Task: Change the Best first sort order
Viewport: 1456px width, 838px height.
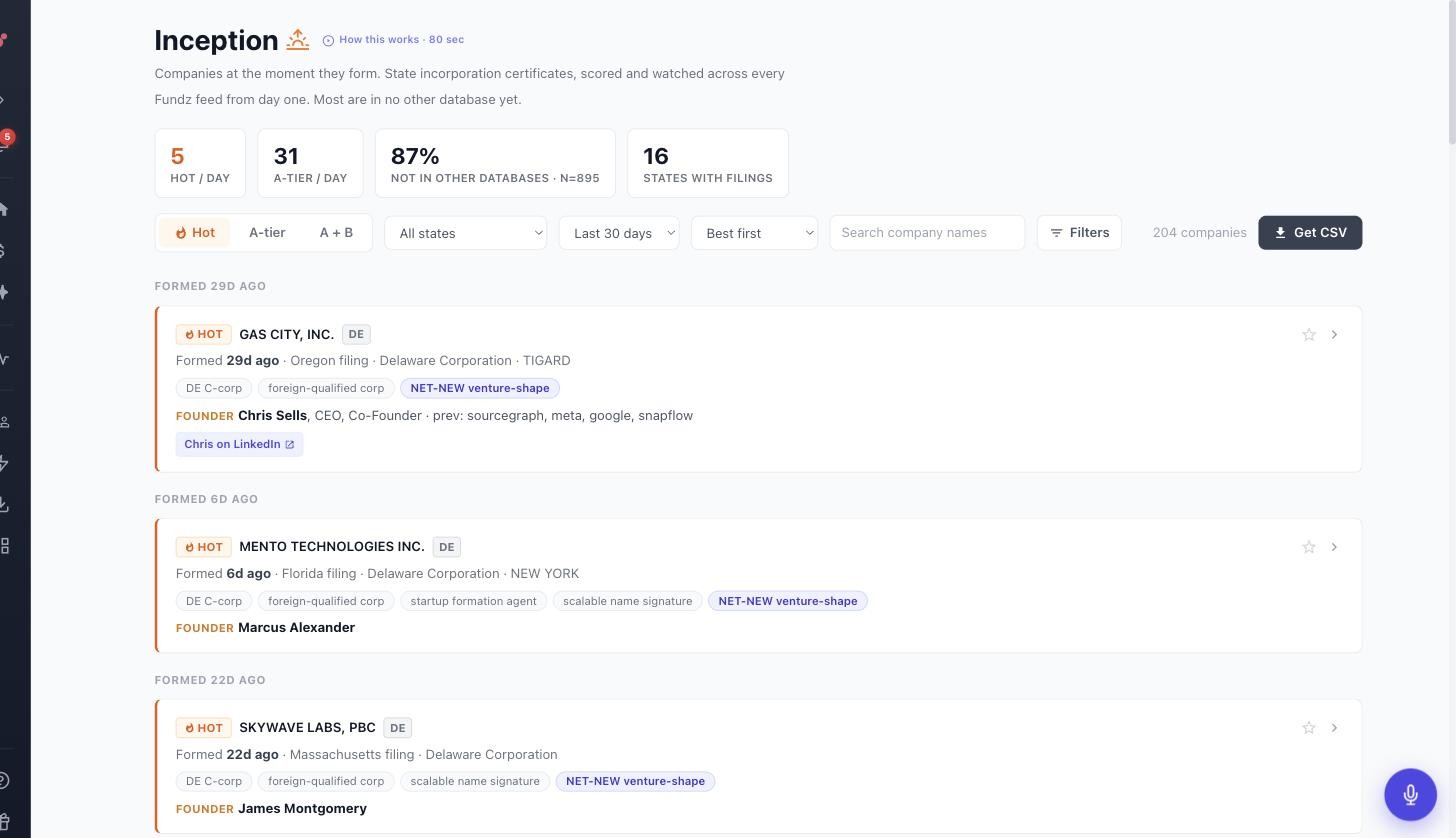Action: pyautogui.click(x=755, y=233)
